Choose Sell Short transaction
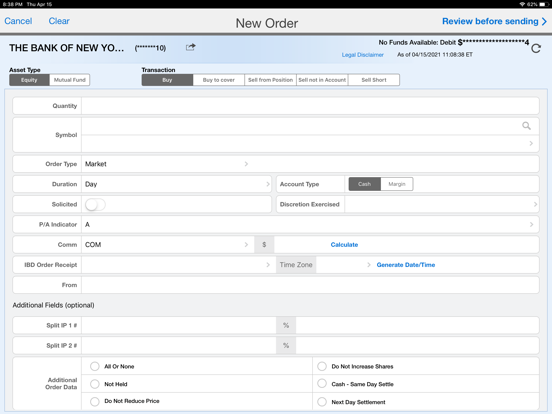This screenshot has width=552, height=414. click(374, 80)
